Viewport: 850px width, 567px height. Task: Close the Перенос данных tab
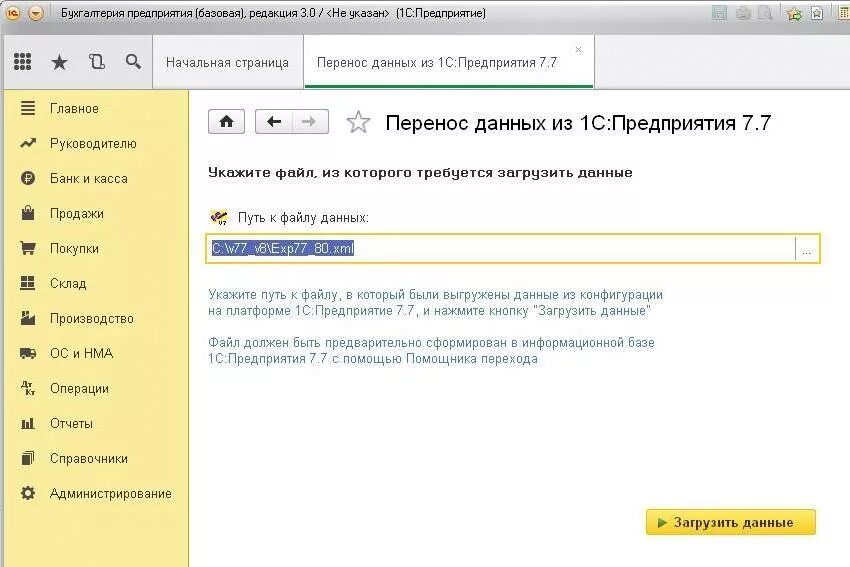578,49
